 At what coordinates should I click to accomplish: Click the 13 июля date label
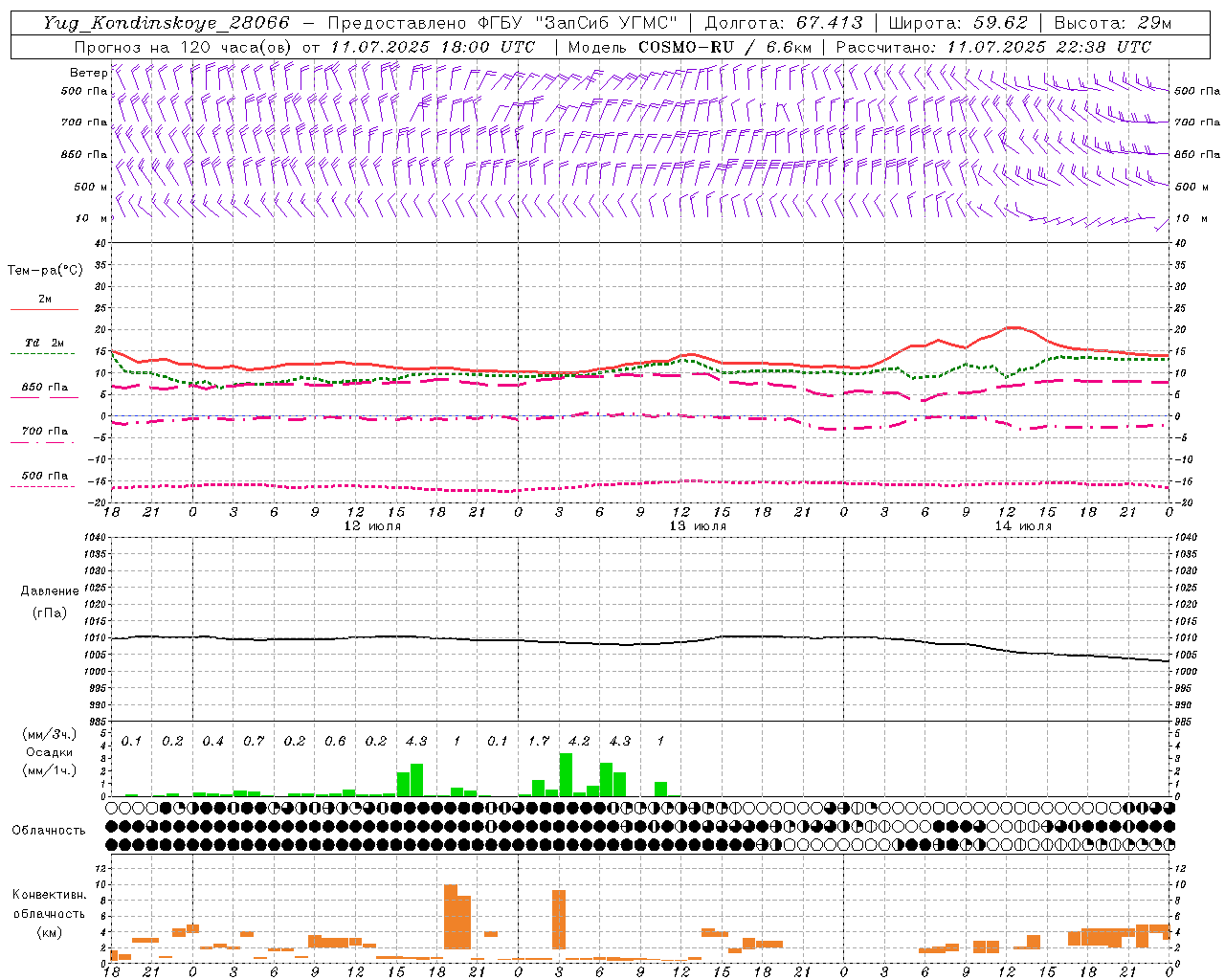click(698, 526)
